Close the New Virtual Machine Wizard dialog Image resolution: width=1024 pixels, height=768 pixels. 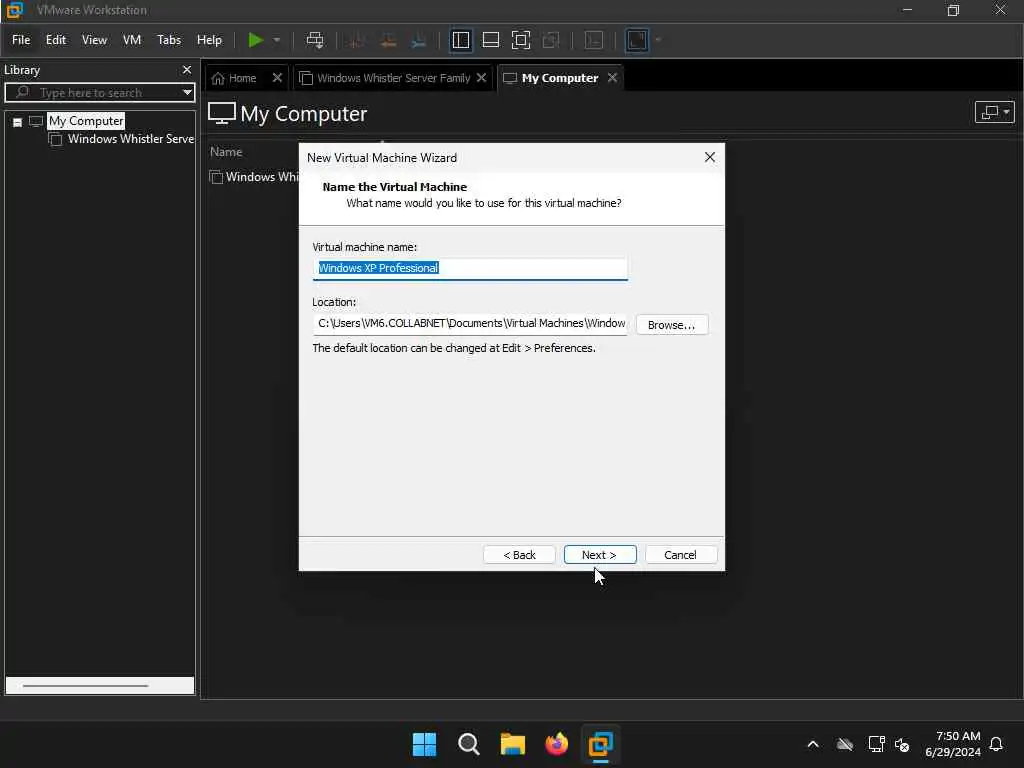coord(710,157)
